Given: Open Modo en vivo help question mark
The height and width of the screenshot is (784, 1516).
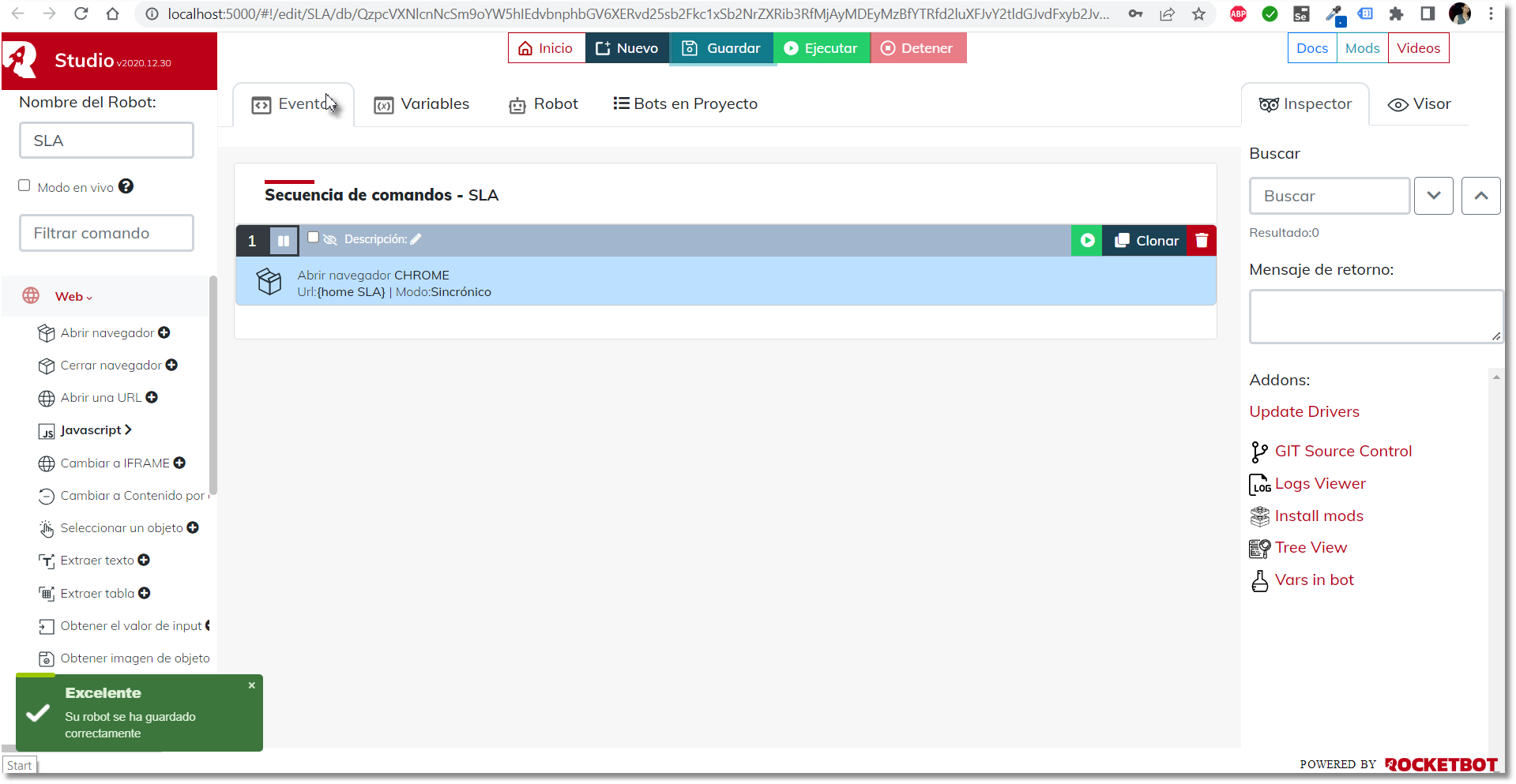Looking at the screenshot, I should point(126,186).
